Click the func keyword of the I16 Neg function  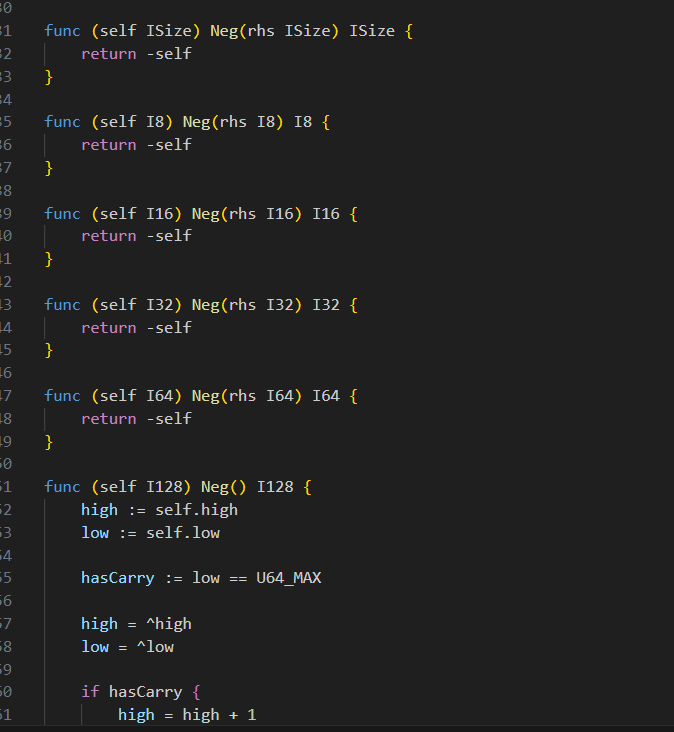tap(62, 214)
